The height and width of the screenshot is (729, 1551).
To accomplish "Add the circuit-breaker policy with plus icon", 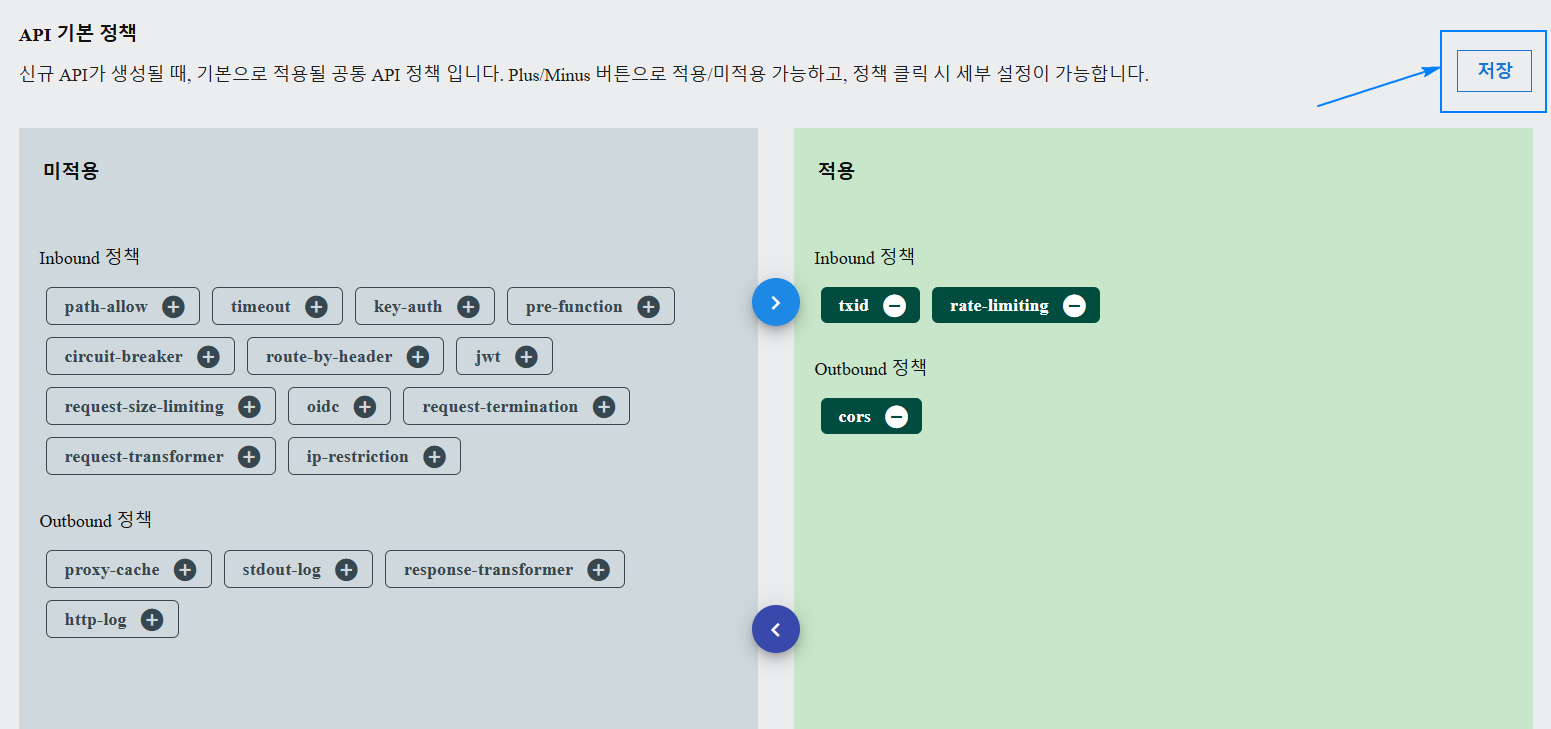I will pos(209,356).
